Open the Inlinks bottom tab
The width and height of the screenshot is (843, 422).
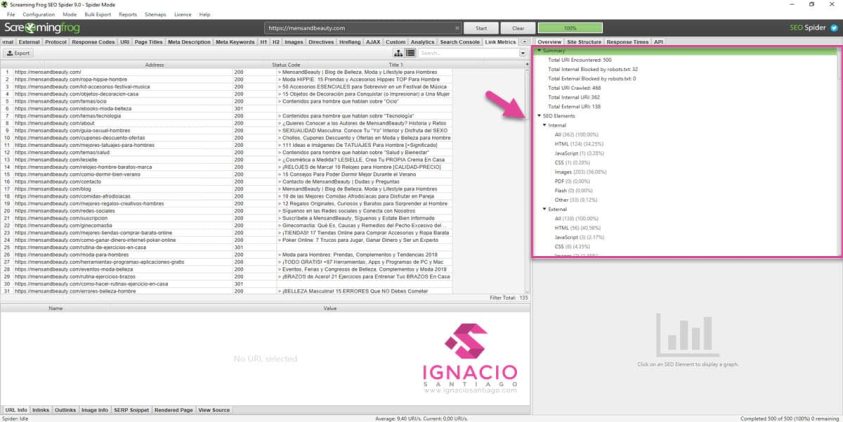click(x=41, y=410)
